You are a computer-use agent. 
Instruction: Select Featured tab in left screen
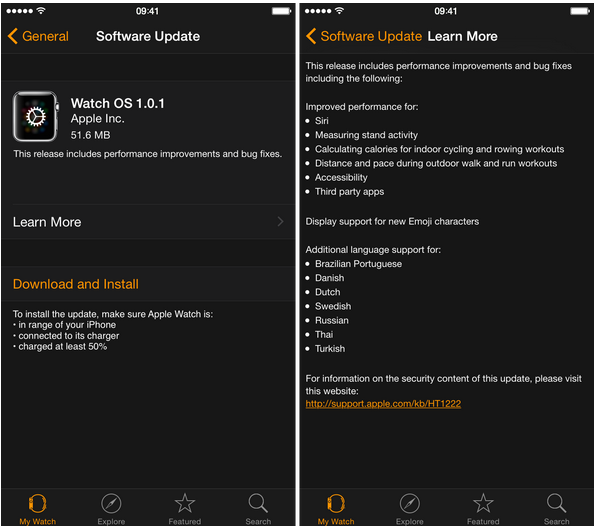pyautogui.click(x=184, y=509)
